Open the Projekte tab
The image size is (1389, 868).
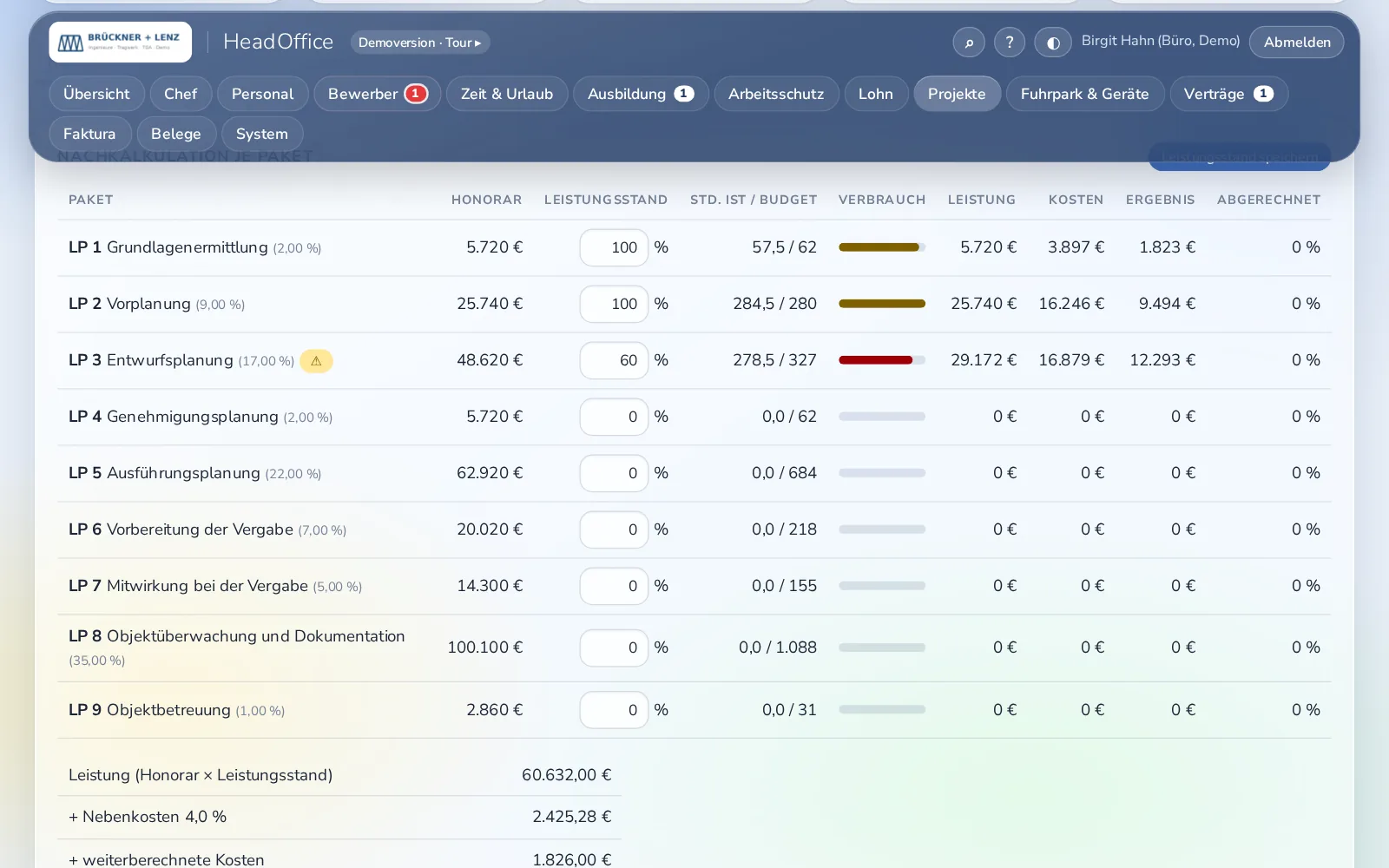pos(957,94)
